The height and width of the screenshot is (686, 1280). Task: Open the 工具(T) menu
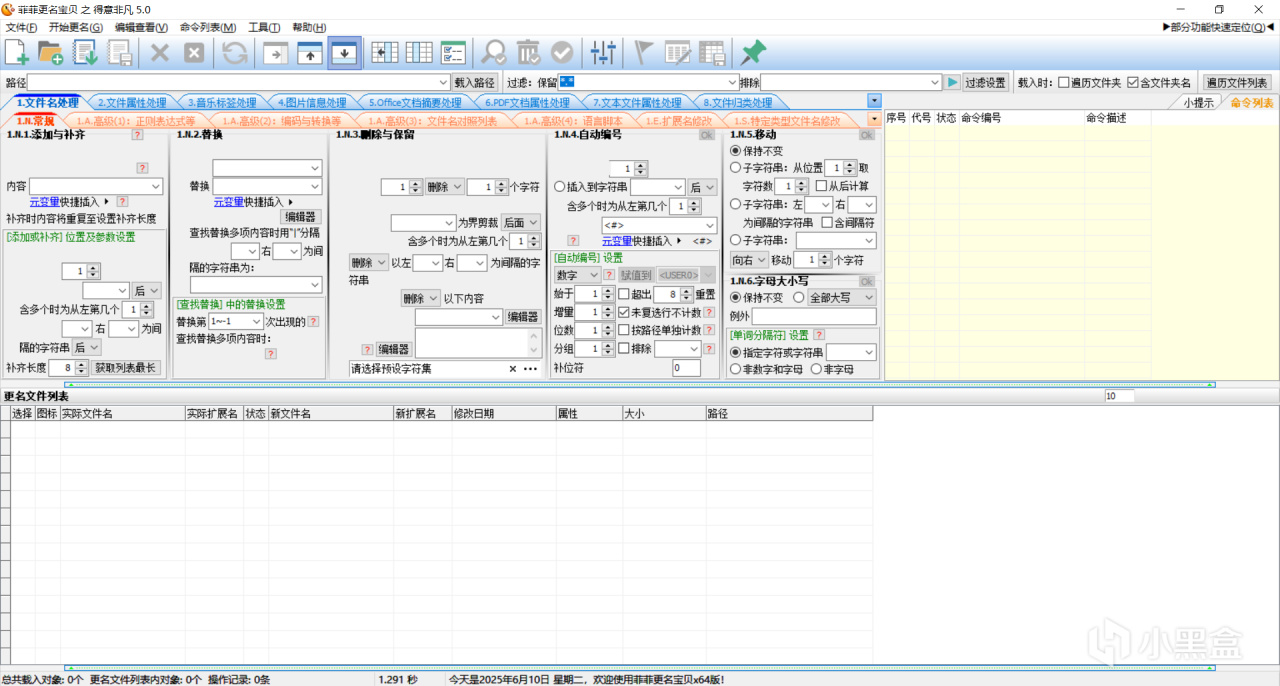point(264,27)
